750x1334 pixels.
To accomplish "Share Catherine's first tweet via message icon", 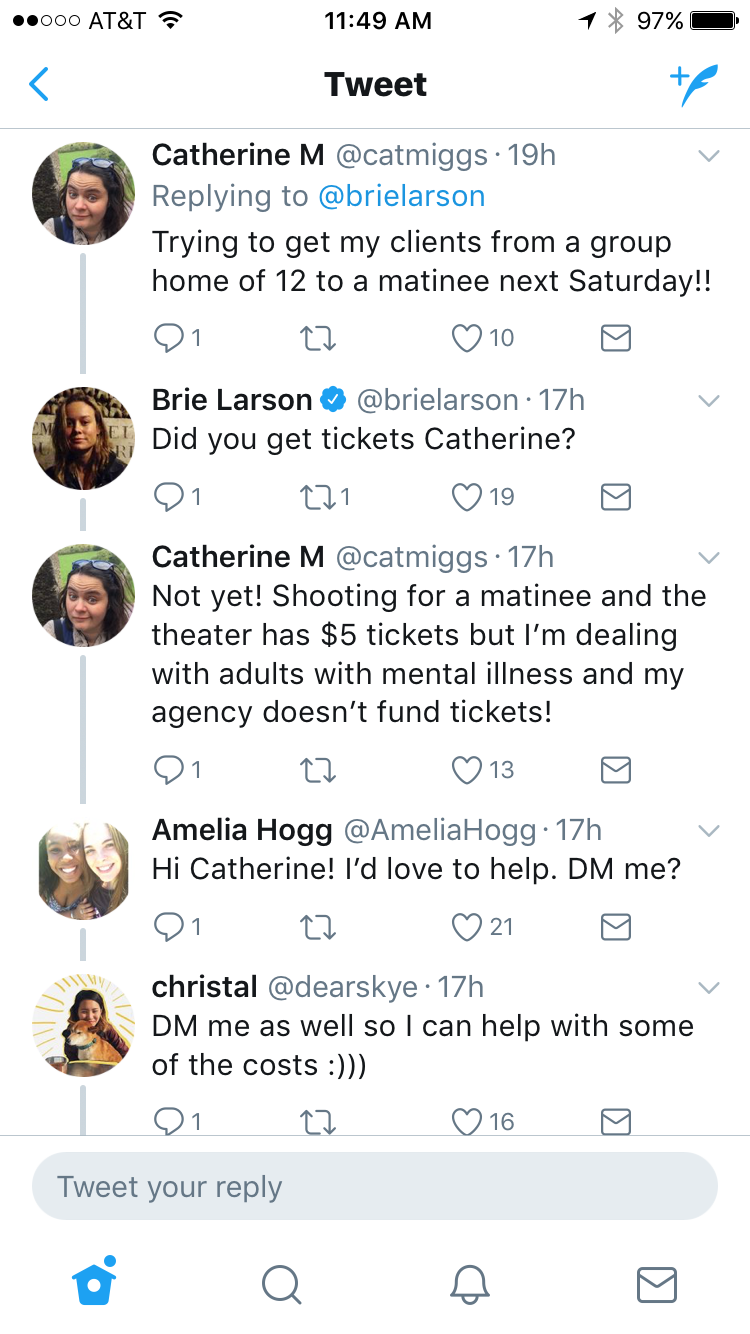I will point(615,339).
